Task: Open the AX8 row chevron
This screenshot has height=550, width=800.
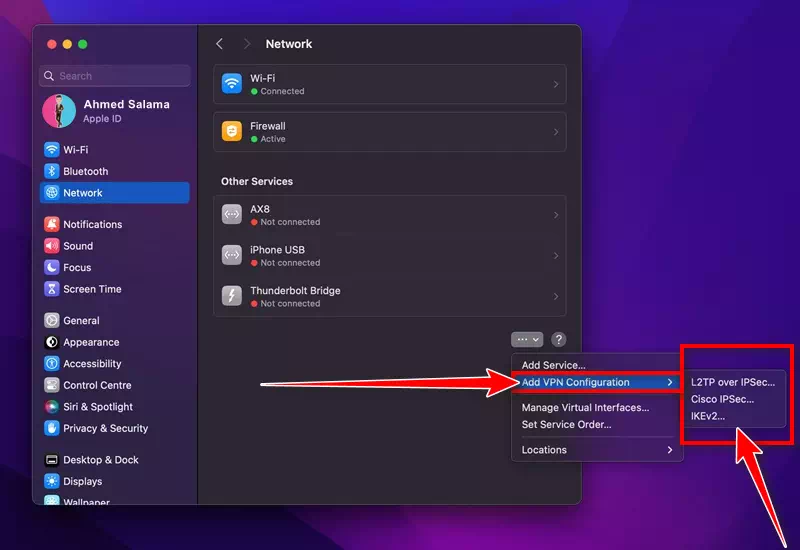Action: [556, 215]
